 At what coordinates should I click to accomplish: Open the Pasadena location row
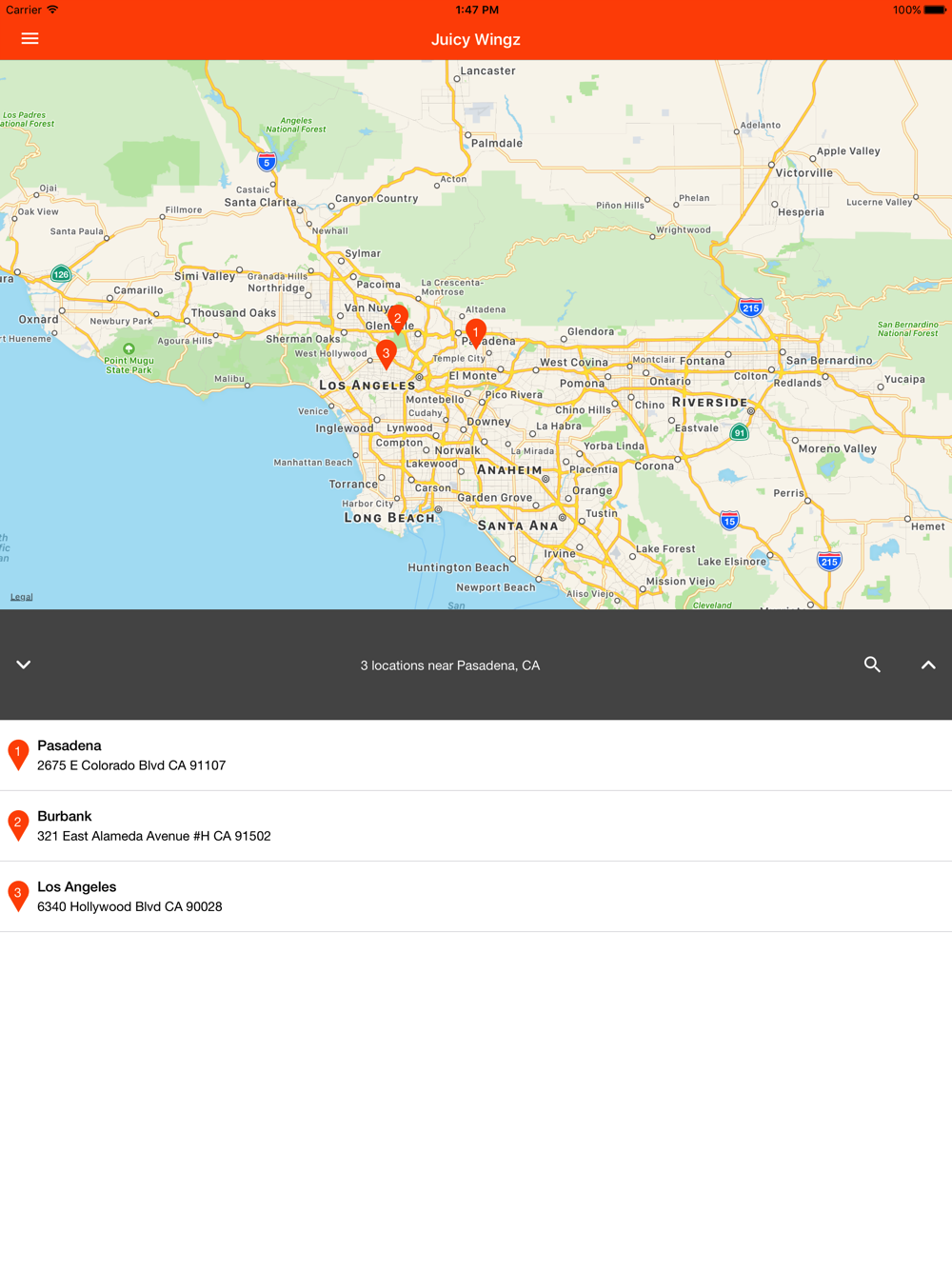[x=476, y=755]
